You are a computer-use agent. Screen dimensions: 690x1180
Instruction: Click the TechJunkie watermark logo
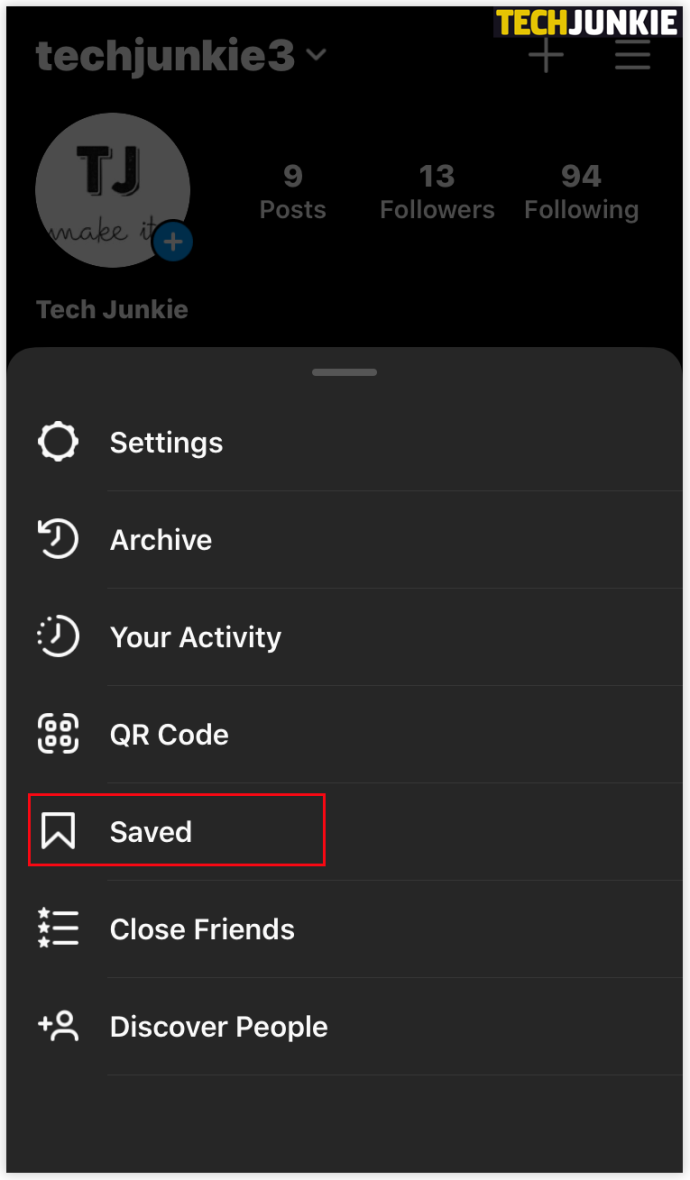pos(587,23)
